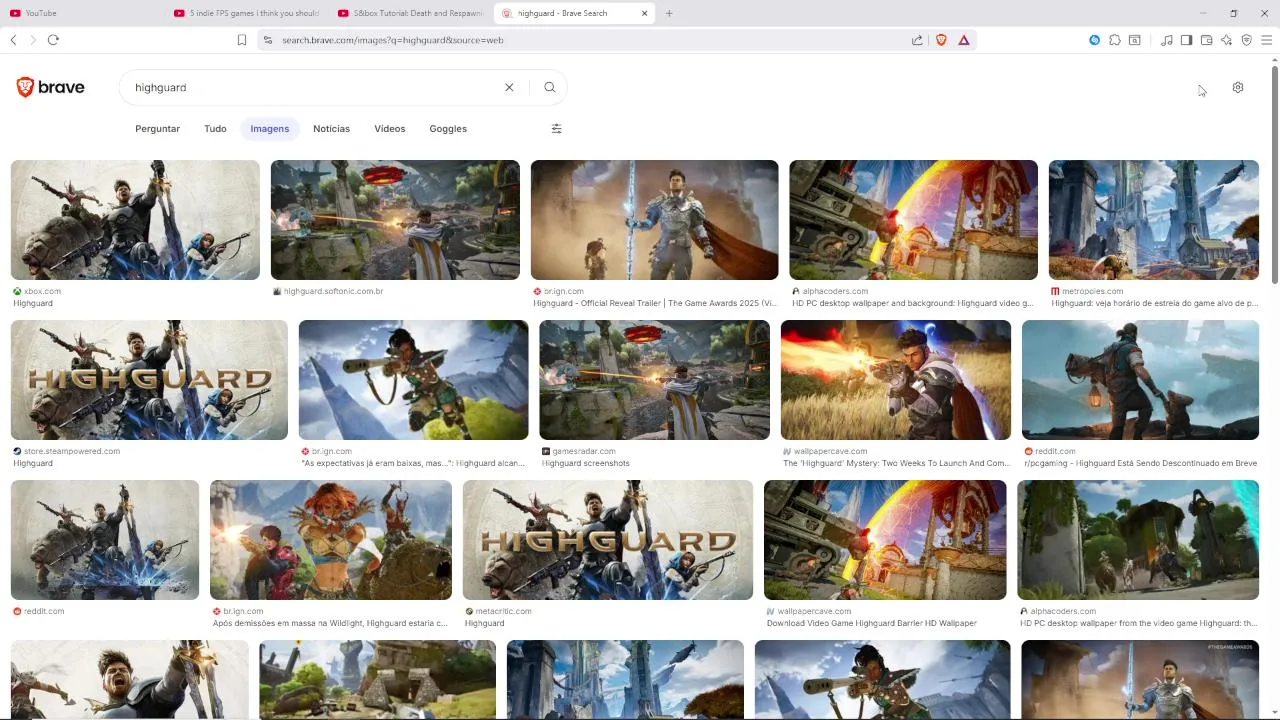1280x720 pixels.
Task: Switch to S&box Tutorial tab
Action: tap(410, 13)
